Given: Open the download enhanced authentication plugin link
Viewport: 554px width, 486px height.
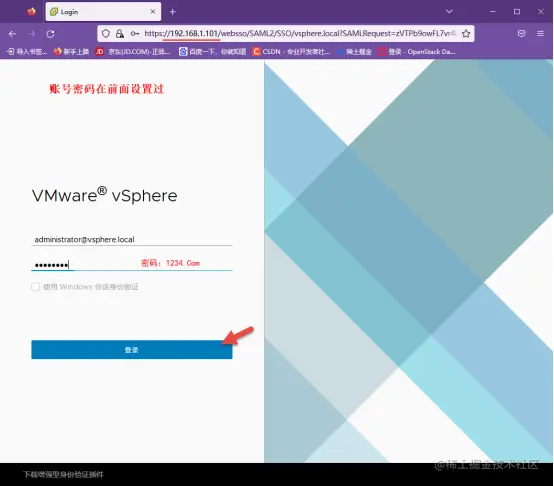Looking at the screenshot, I should tap(64, 474).
